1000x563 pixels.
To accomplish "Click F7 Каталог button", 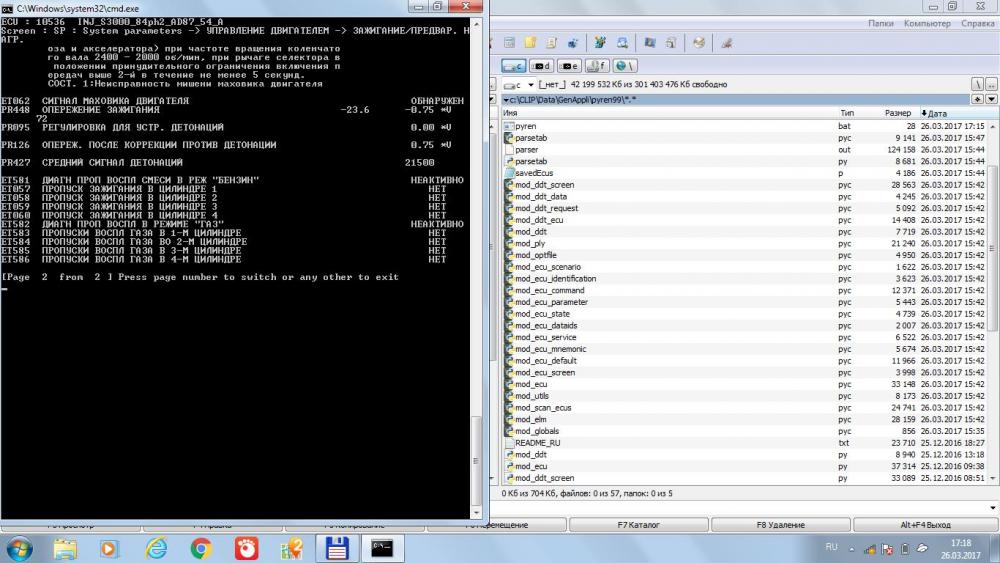I will click(x=638, y=525).
